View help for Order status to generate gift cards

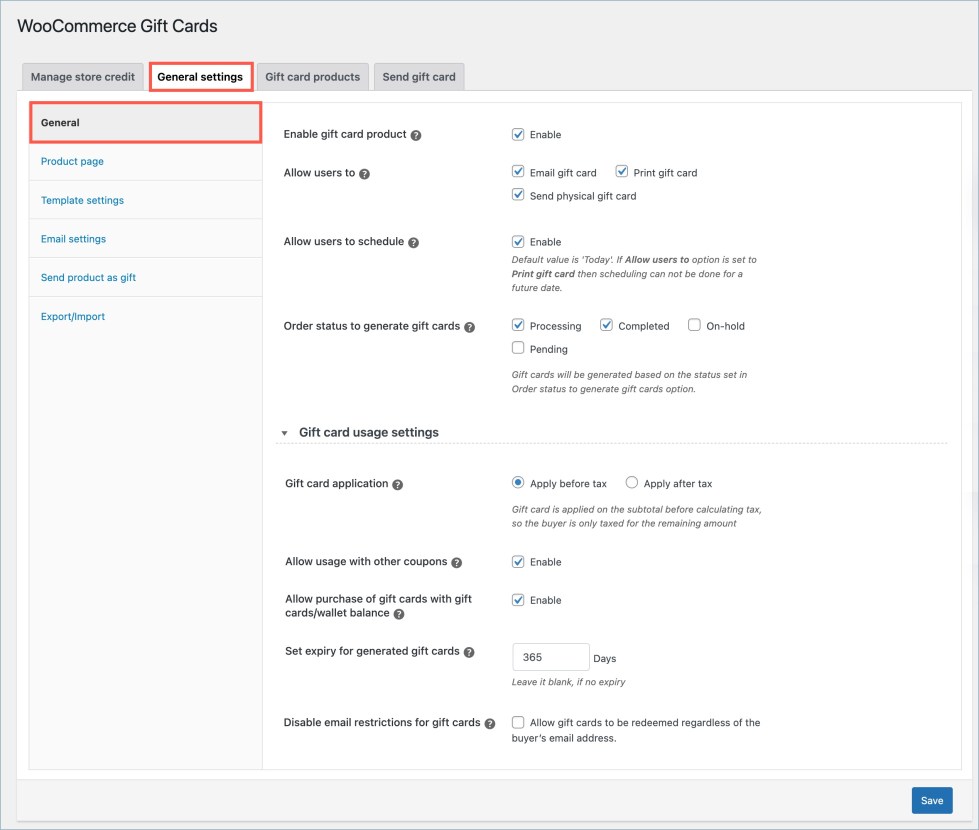(x=470, y=327)
